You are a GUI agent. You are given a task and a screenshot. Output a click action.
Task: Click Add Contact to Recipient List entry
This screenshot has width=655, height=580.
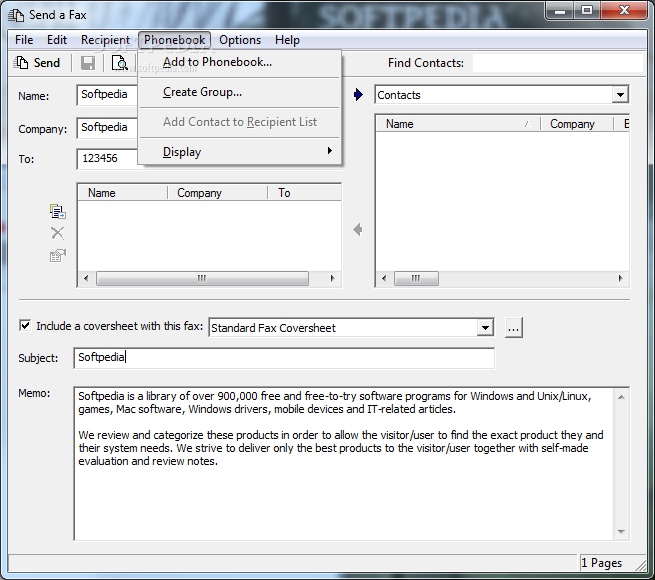[x=240, y=122]
